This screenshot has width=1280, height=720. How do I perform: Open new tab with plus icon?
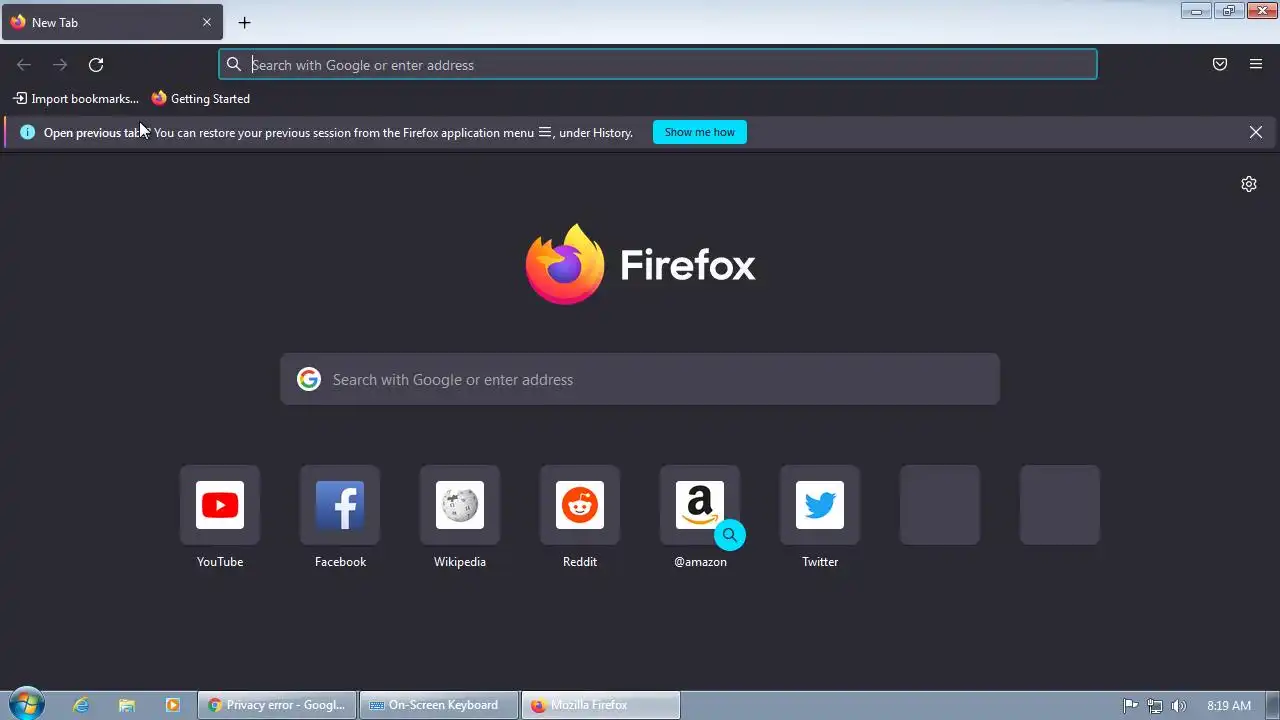244,22
